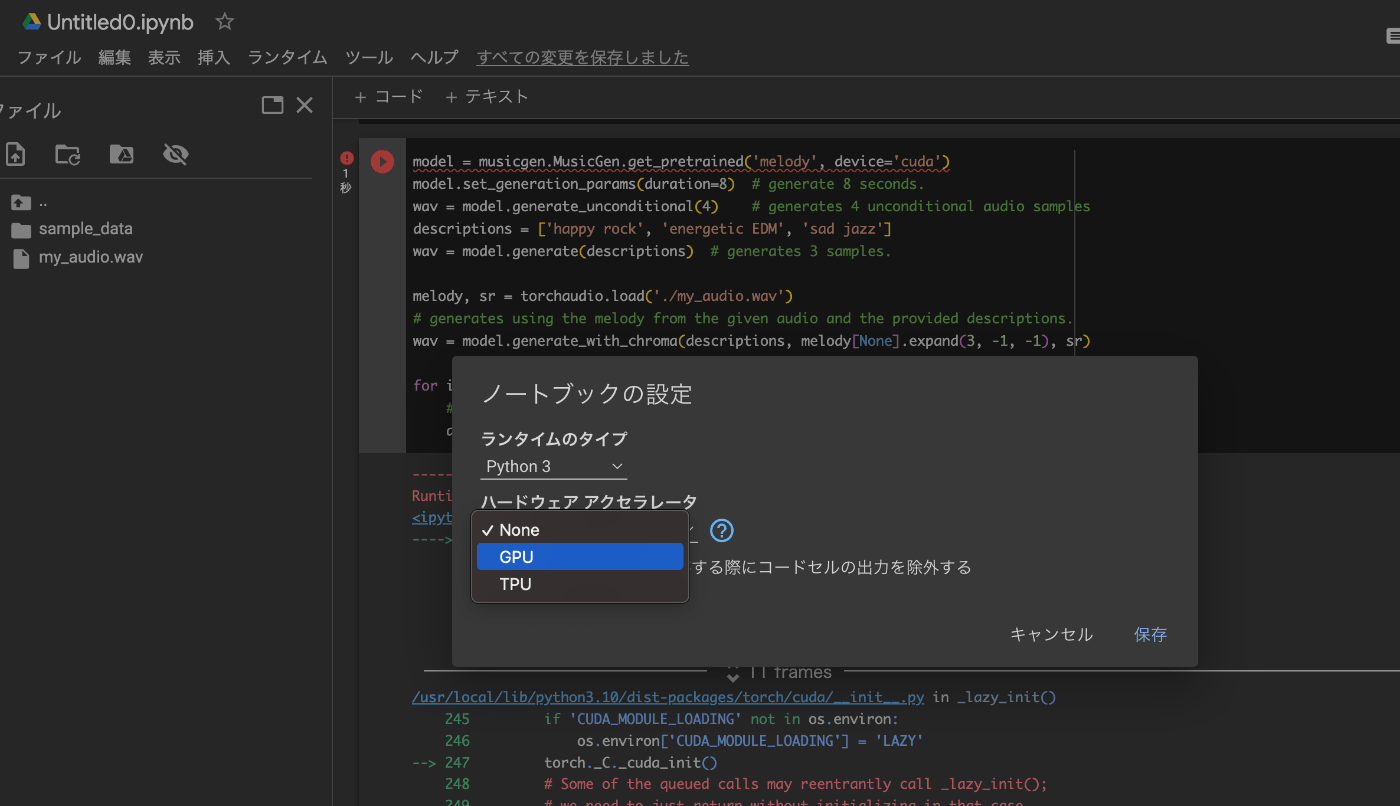Close the file sidebar panel

pos(305,105)
